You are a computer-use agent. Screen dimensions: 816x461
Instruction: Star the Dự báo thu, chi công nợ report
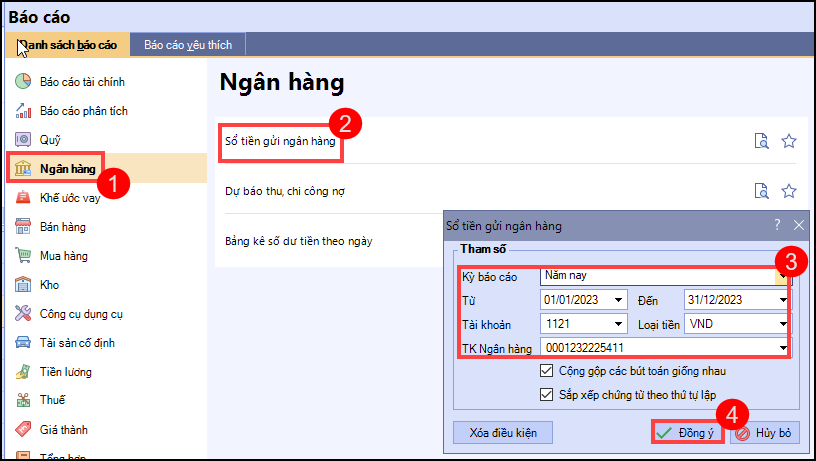pyautogui.click(x=789, y=191)
